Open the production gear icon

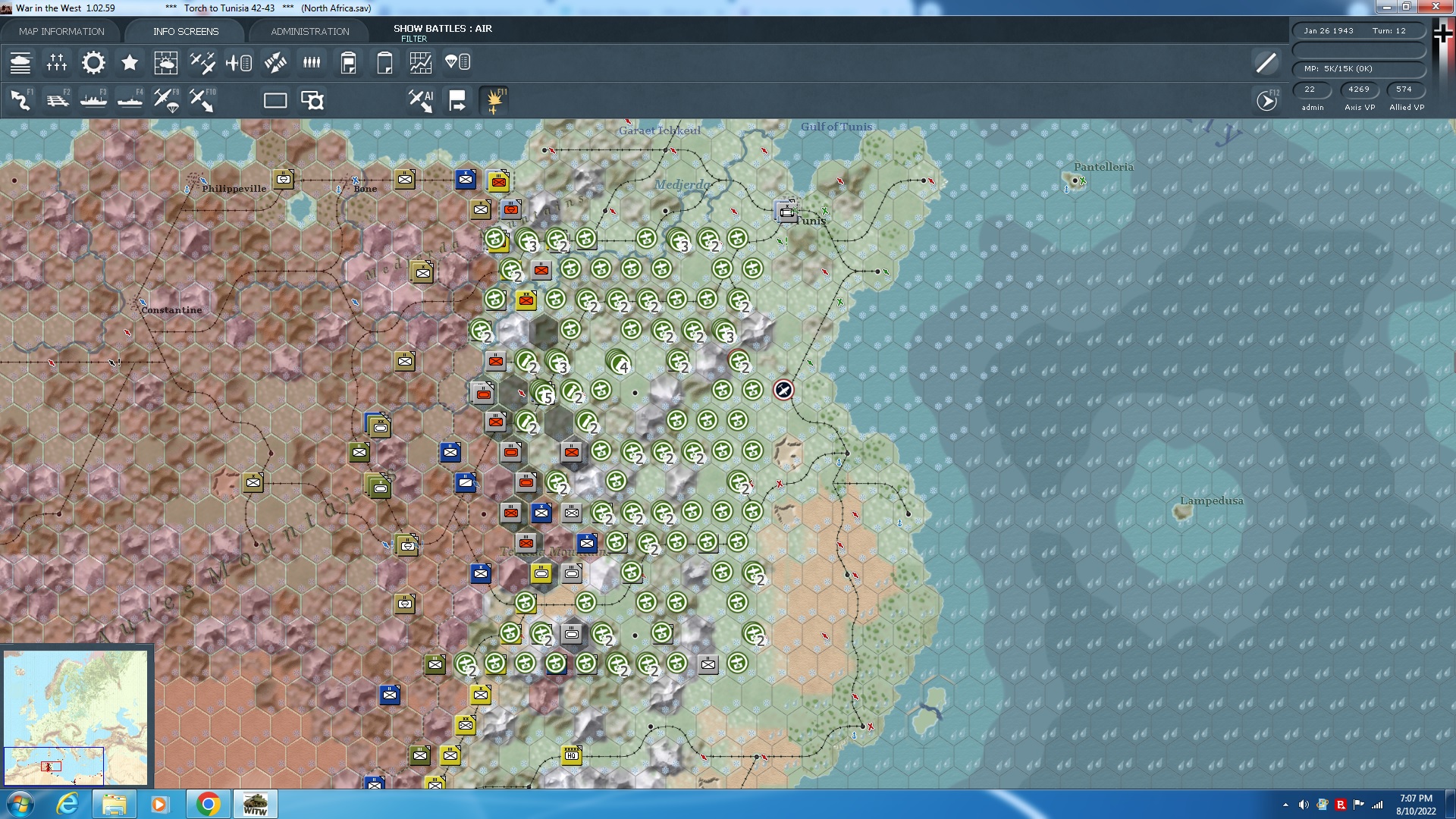point(93,62)
